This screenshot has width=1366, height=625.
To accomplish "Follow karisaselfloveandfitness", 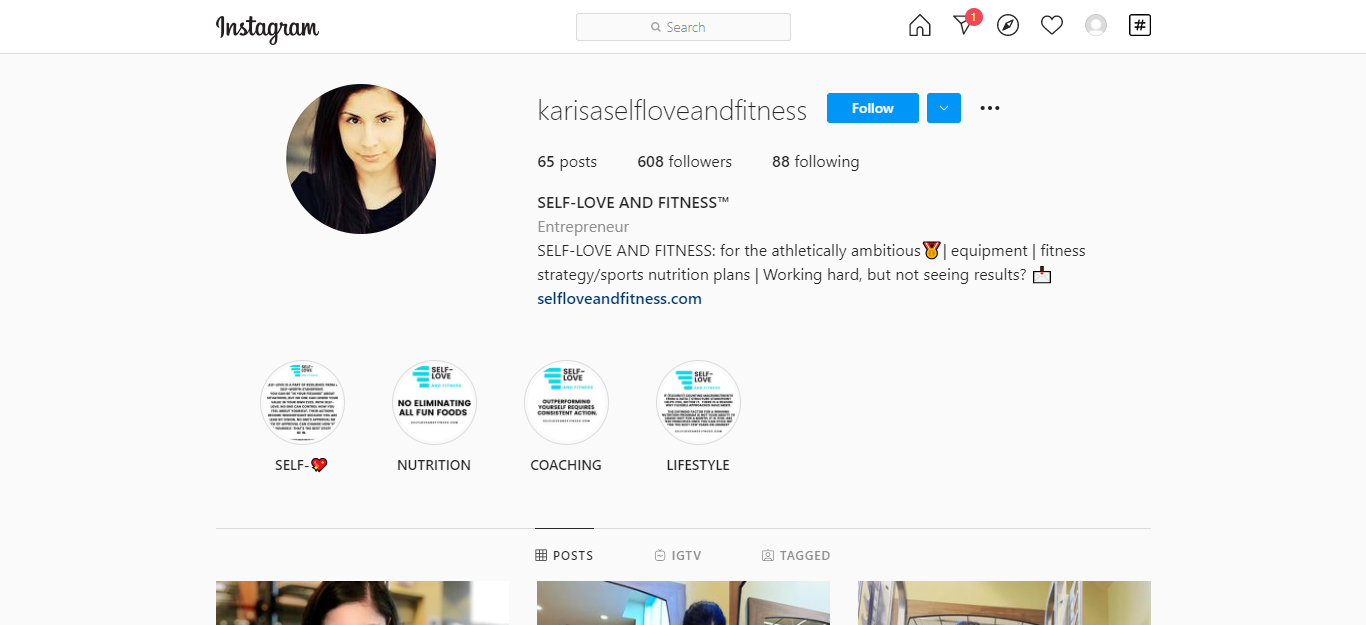I will 873,108.
